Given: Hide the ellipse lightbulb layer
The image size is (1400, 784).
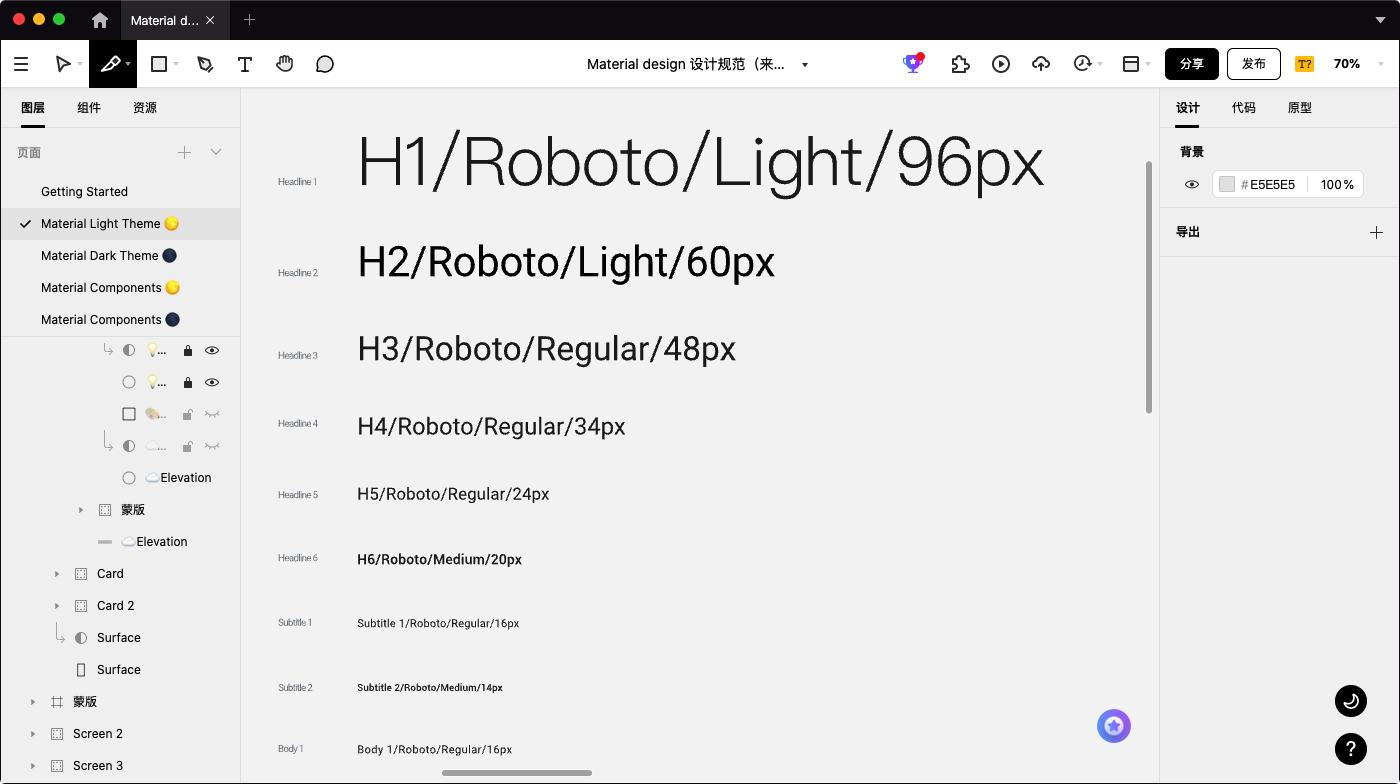Looking at the screenshot, I should tap(212, 382).
